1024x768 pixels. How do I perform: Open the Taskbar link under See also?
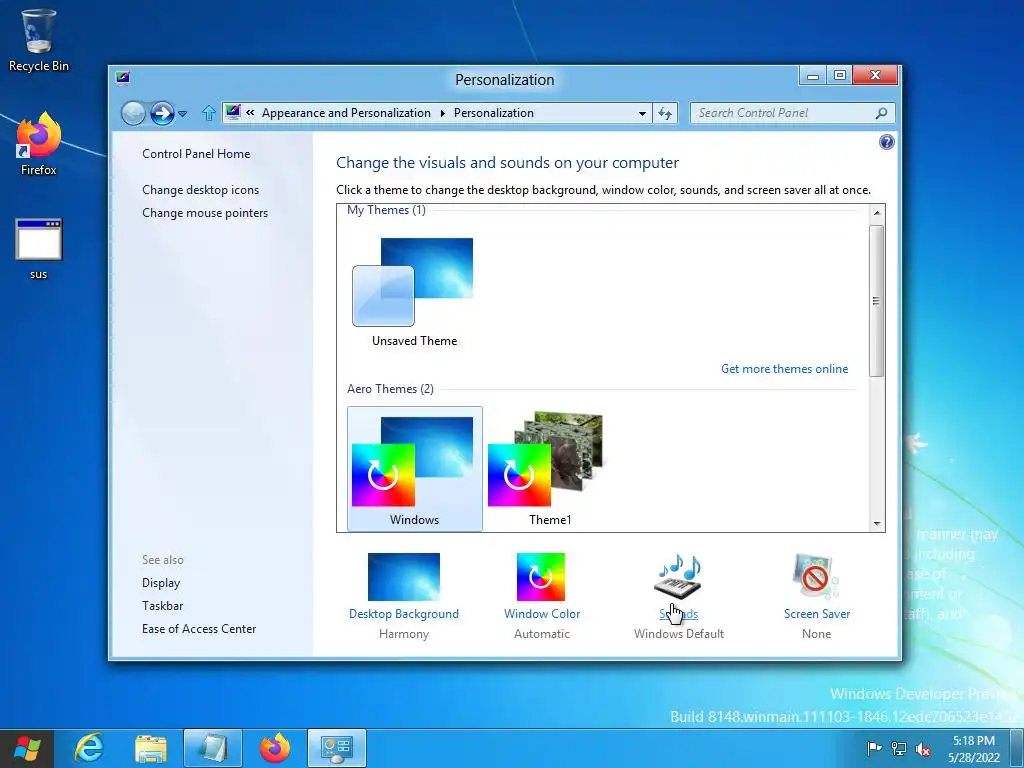163,605
